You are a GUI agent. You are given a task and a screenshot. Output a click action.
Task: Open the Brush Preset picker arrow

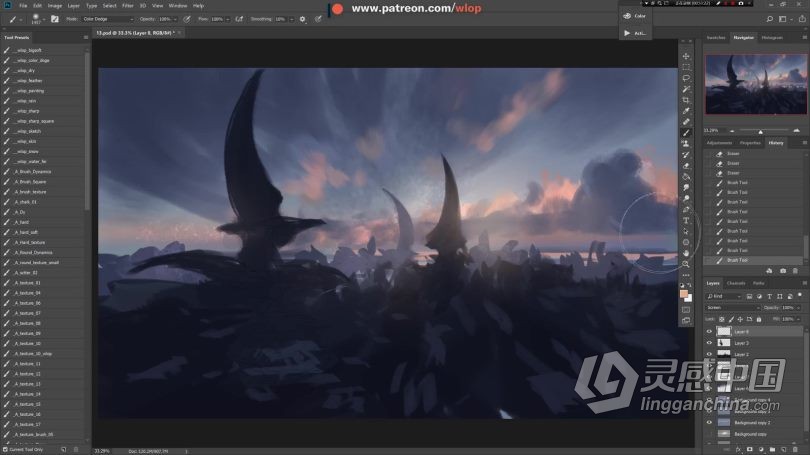tap(43, 20)
